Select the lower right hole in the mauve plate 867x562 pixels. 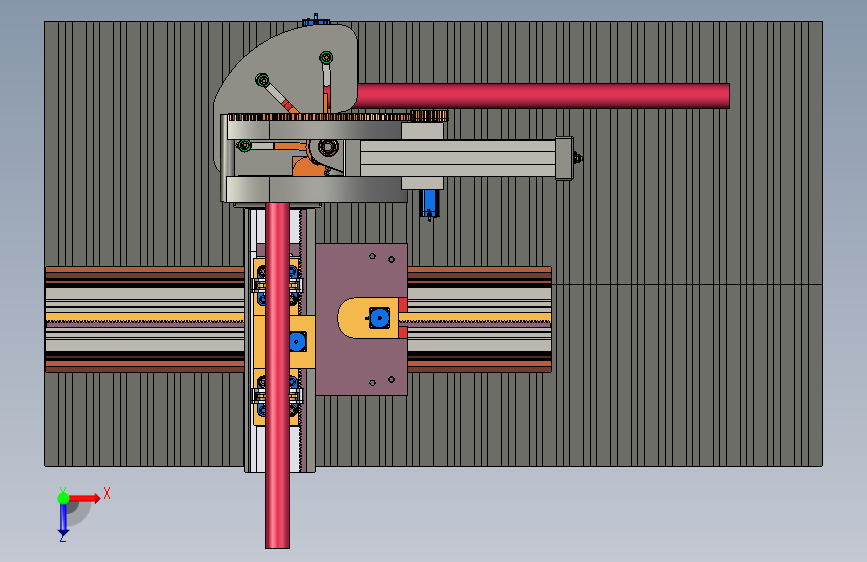(x=391, y=379)
